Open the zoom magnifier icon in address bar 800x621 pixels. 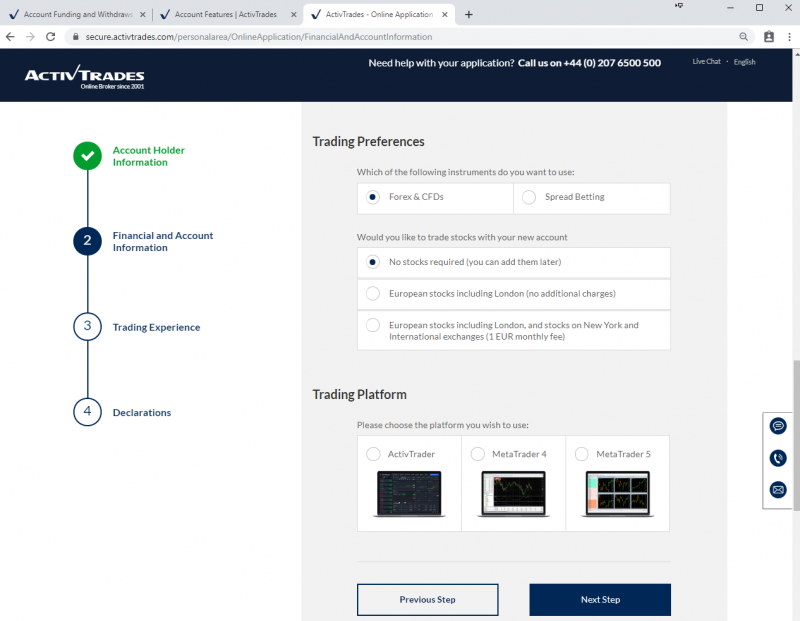pos(743,37)
